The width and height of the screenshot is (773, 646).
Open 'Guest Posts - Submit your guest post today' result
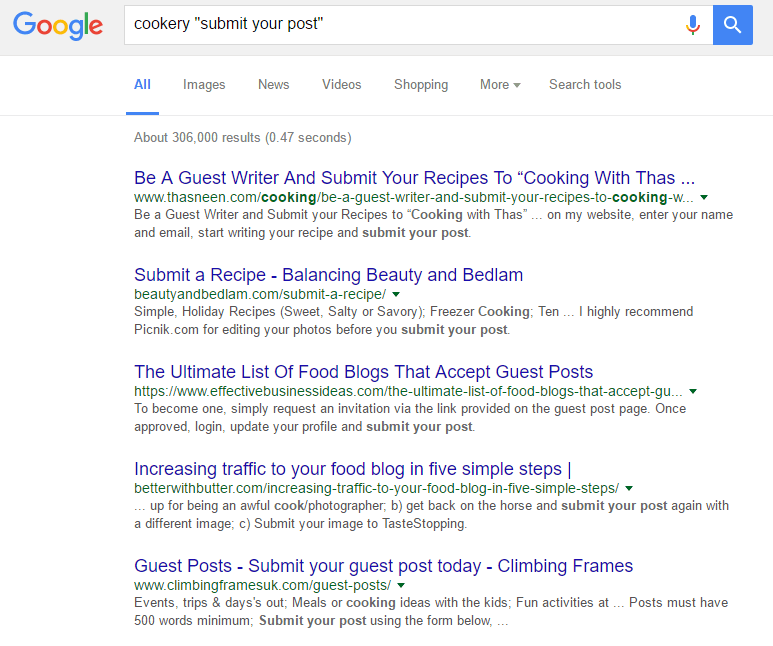tap(383, 566)
